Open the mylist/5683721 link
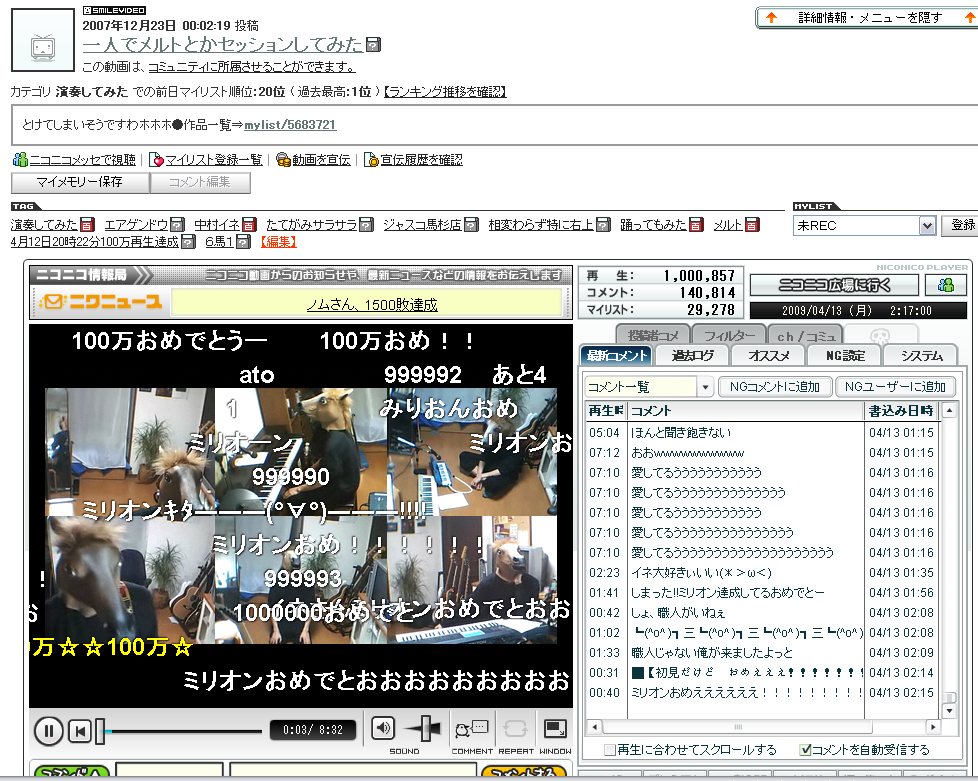 coord(290,125)
